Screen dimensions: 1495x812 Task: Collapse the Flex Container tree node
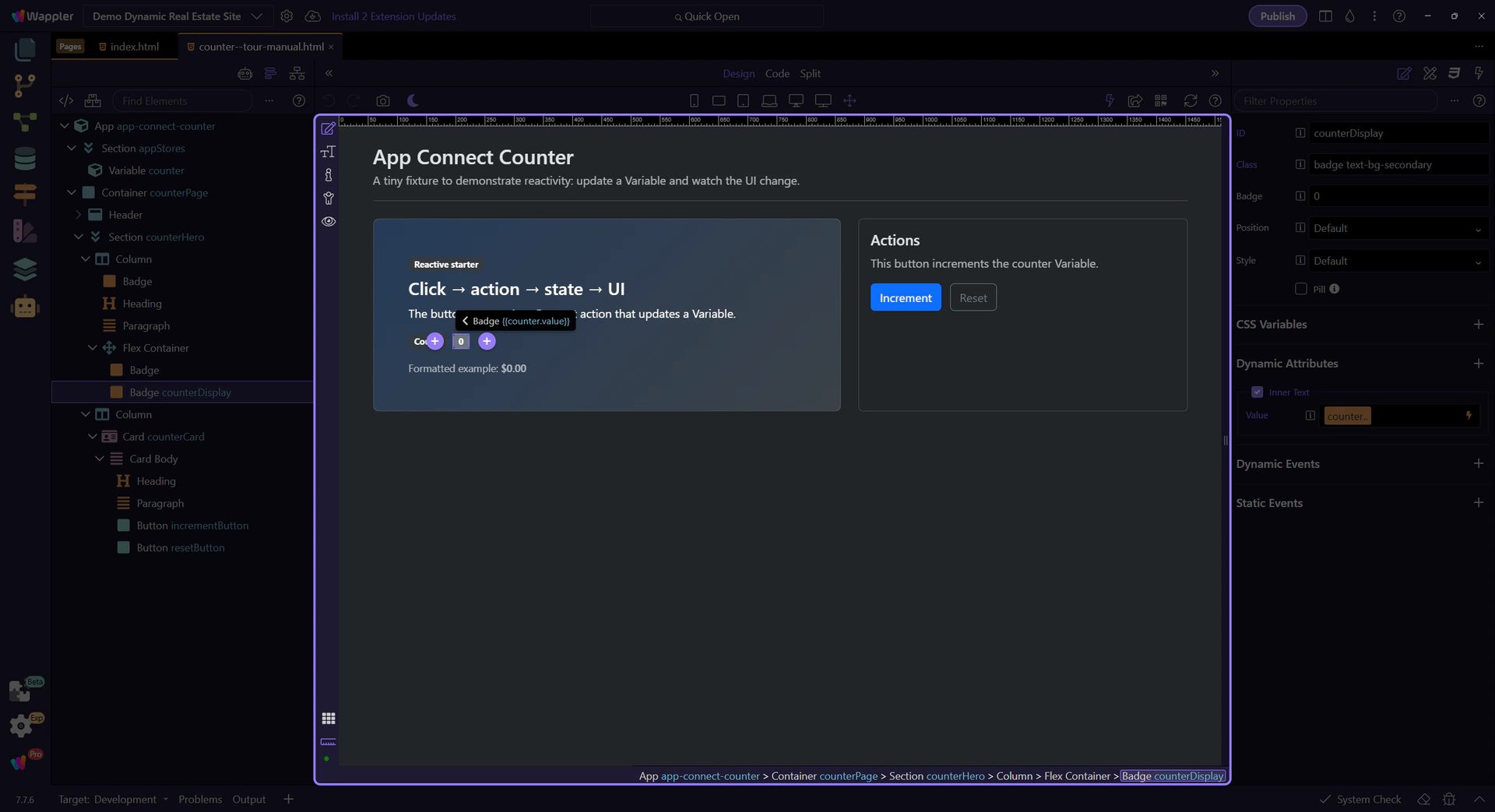(93, 348)
